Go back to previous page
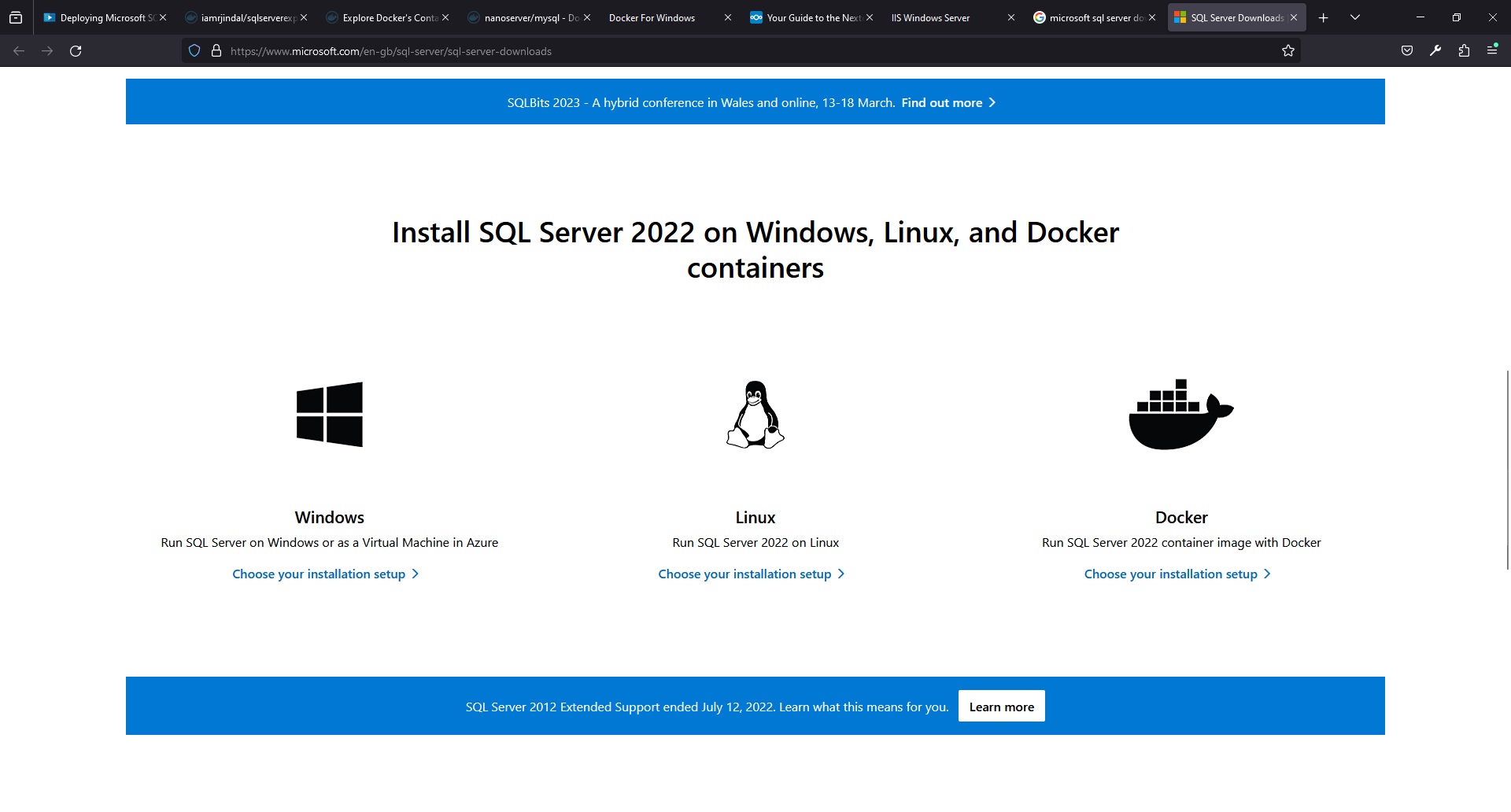 point(19,51)
